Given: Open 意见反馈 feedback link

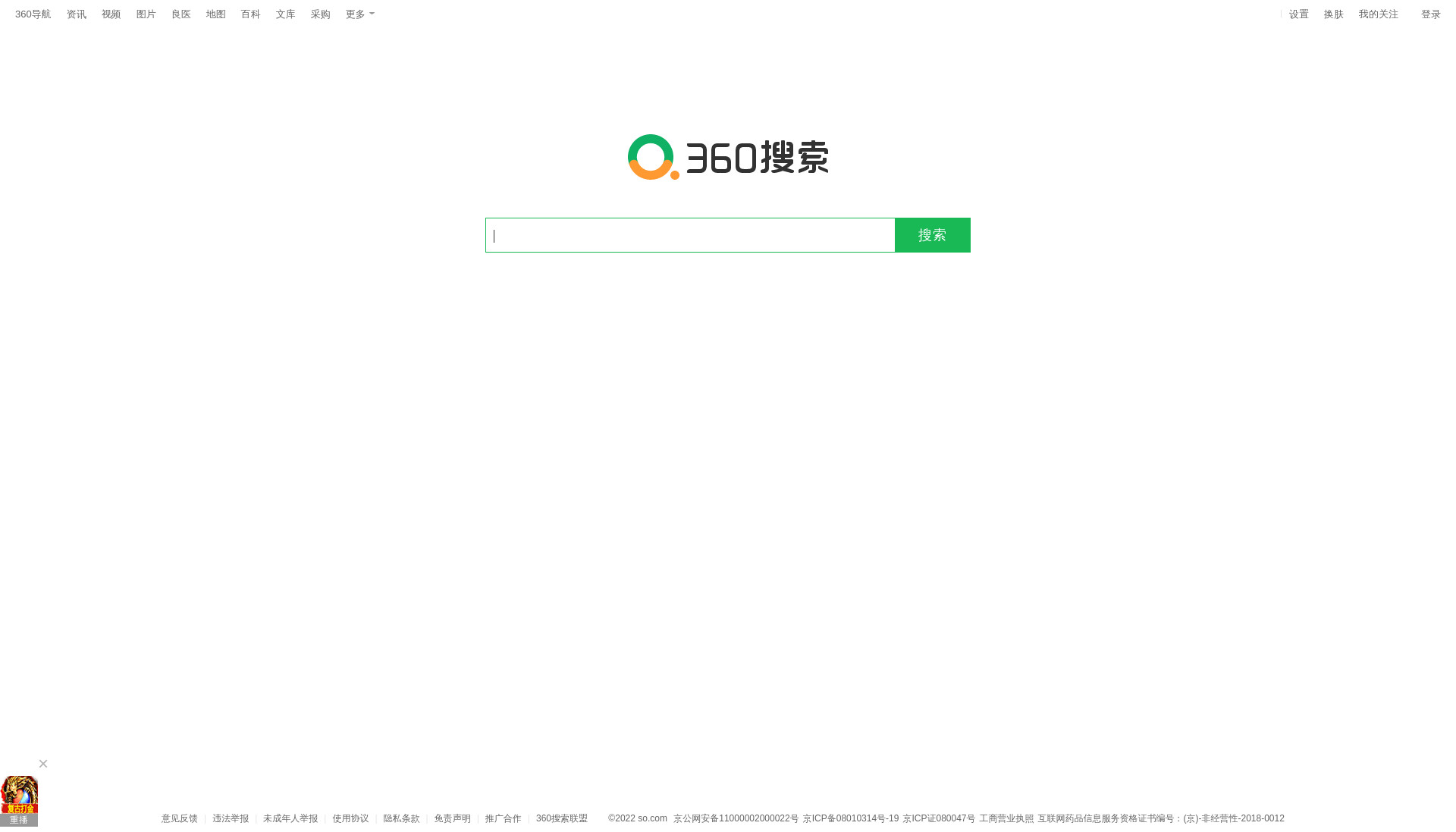Looking at the screenshot, I should point(180,819).
